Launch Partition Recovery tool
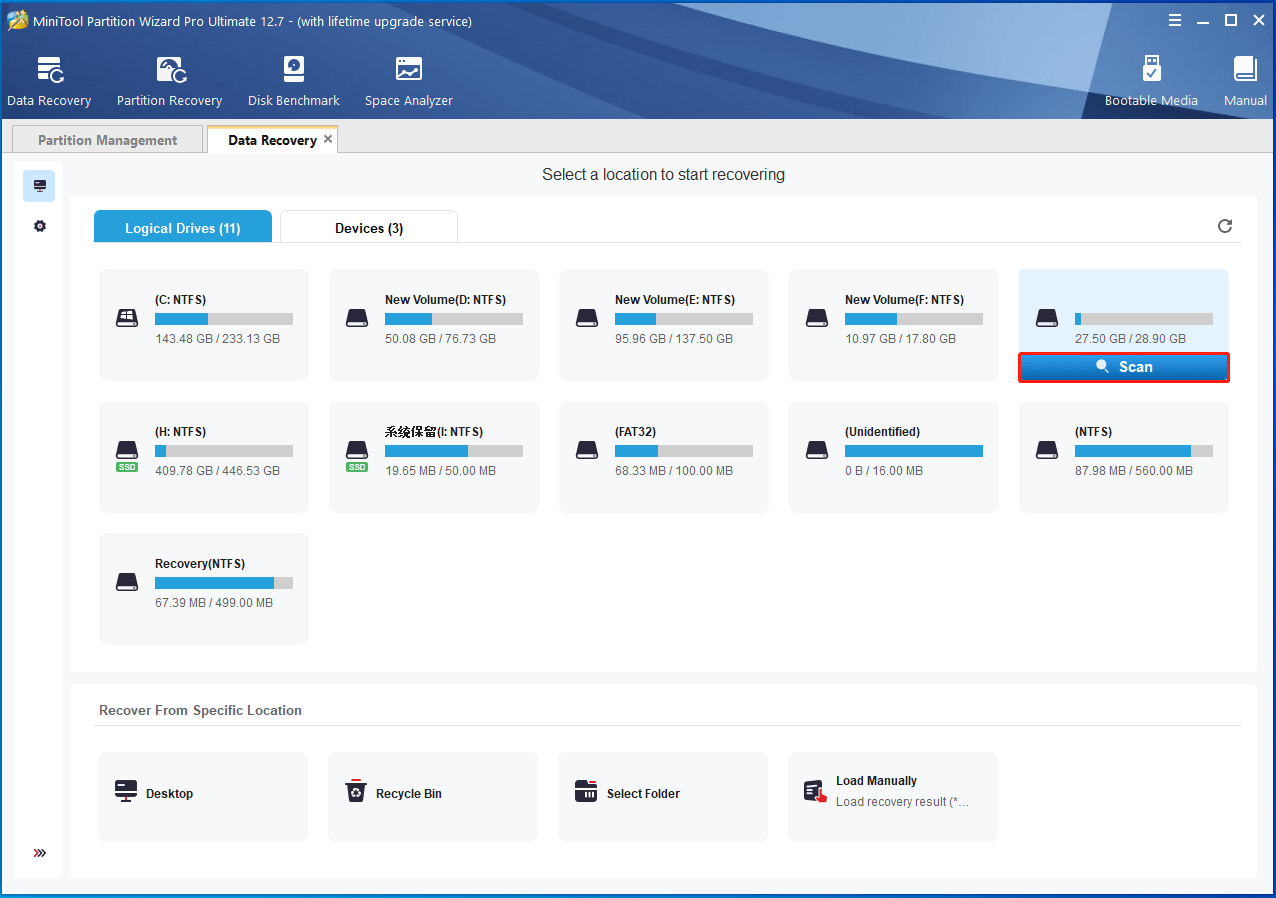The image size is (1276, 898). click(169, 81)
